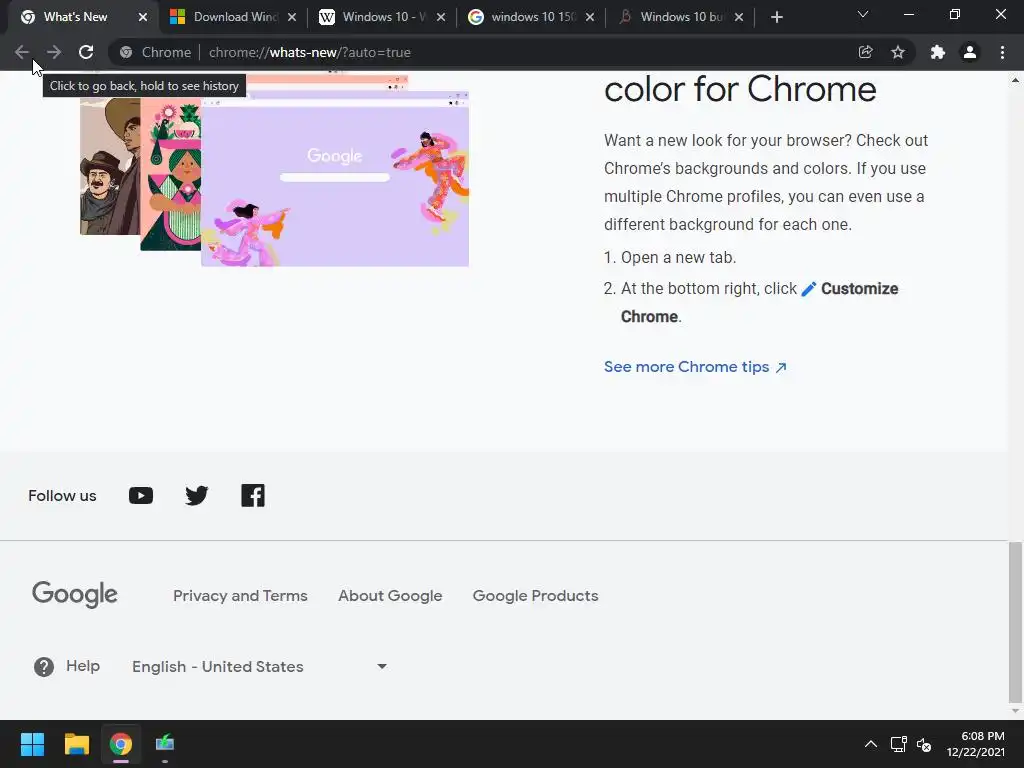Open Chrome's three-dot menu
The width and height of the screenshot is (1024, 768).
pyautogui.click(x=1002, y=52)
